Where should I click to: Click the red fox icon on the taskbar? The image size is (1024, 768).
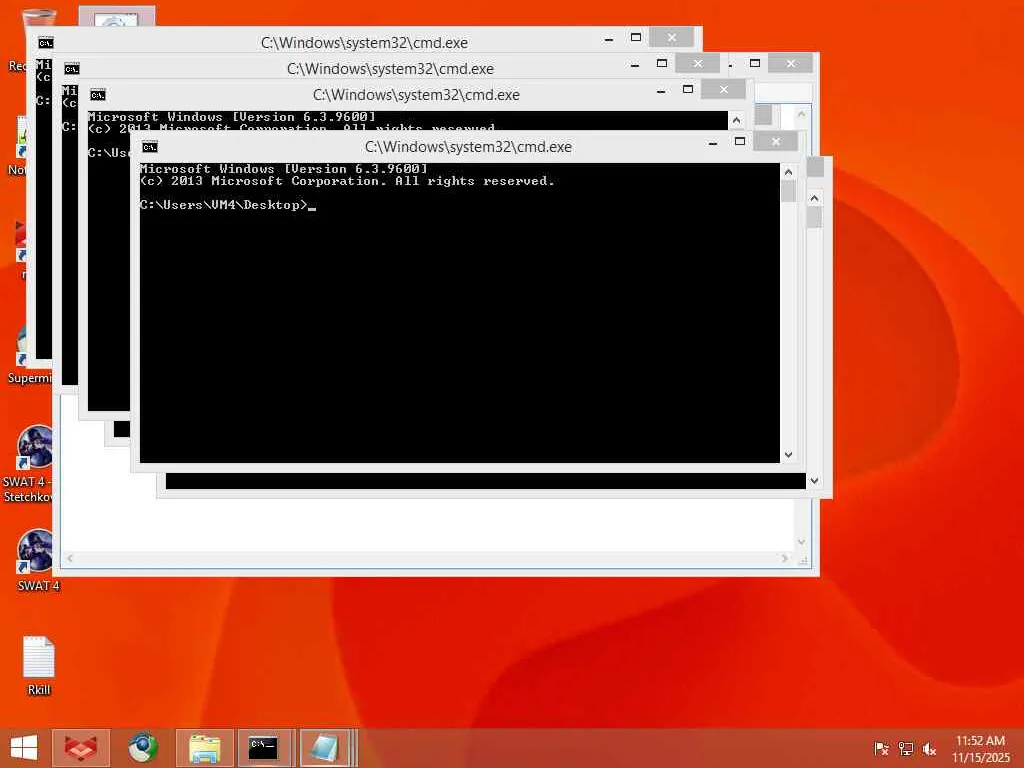[81, 748]
